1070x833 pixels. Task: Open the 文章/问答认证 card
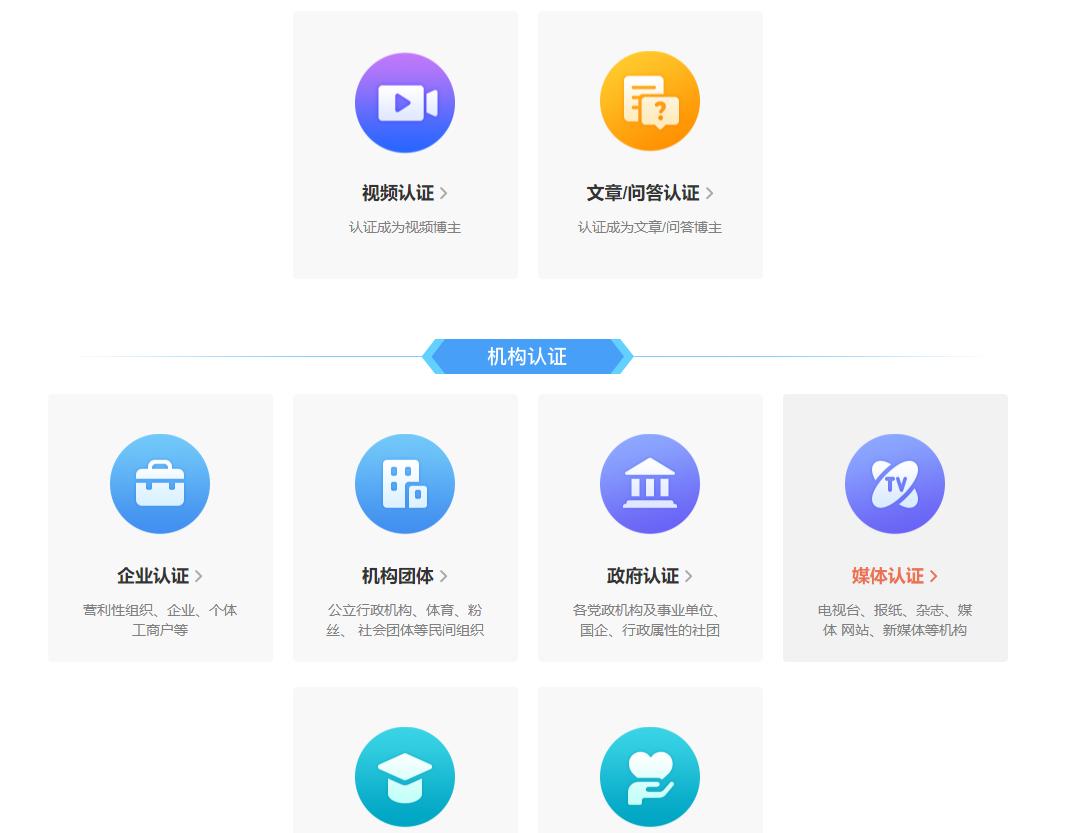(x=650, y=145)
